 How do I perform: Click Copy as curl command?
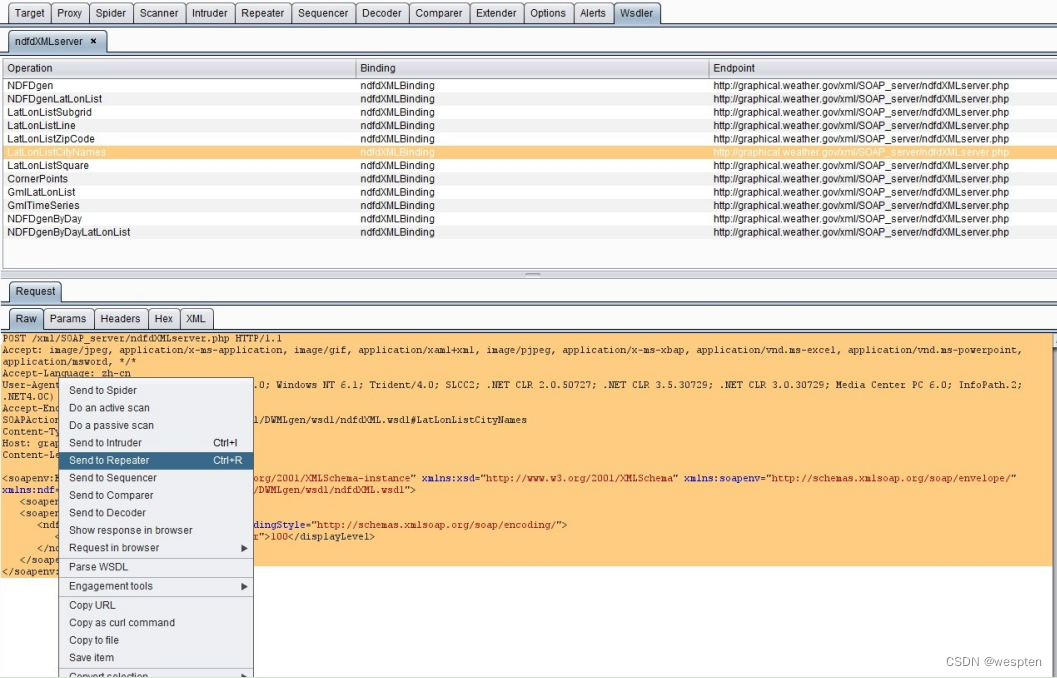point(121,623)
